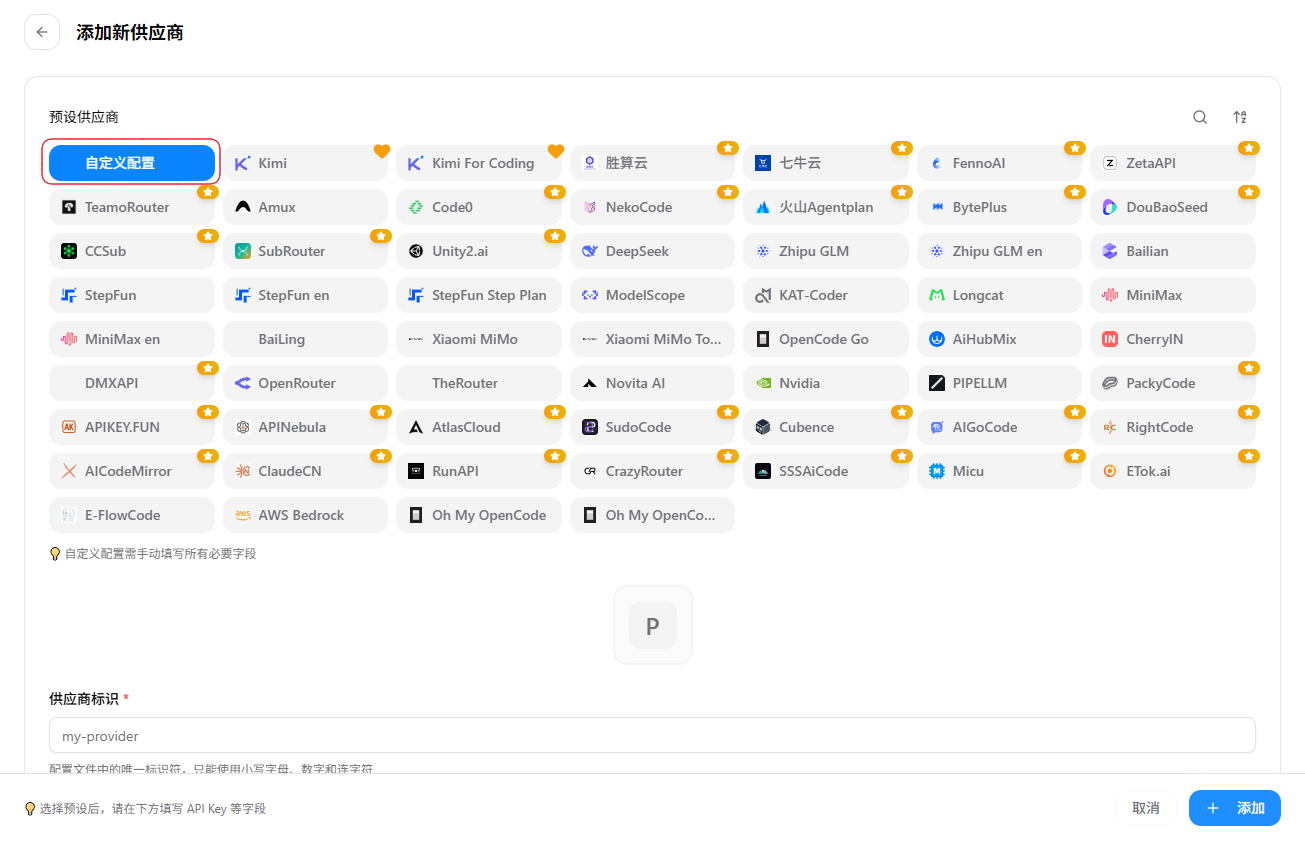Image resolution: width=1305 pixels, height=842 pixels.
Task: Pick the TheRouter preset provider
Action: [479, 383]
